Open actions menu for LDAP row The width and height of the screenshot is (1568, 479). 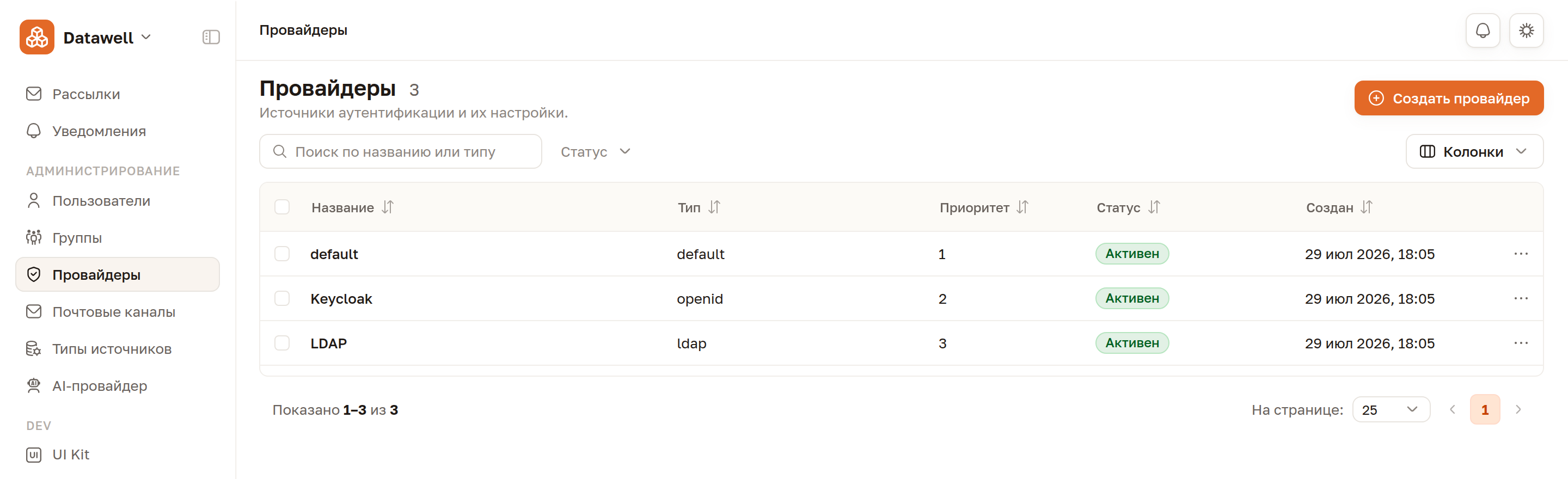1521,343
